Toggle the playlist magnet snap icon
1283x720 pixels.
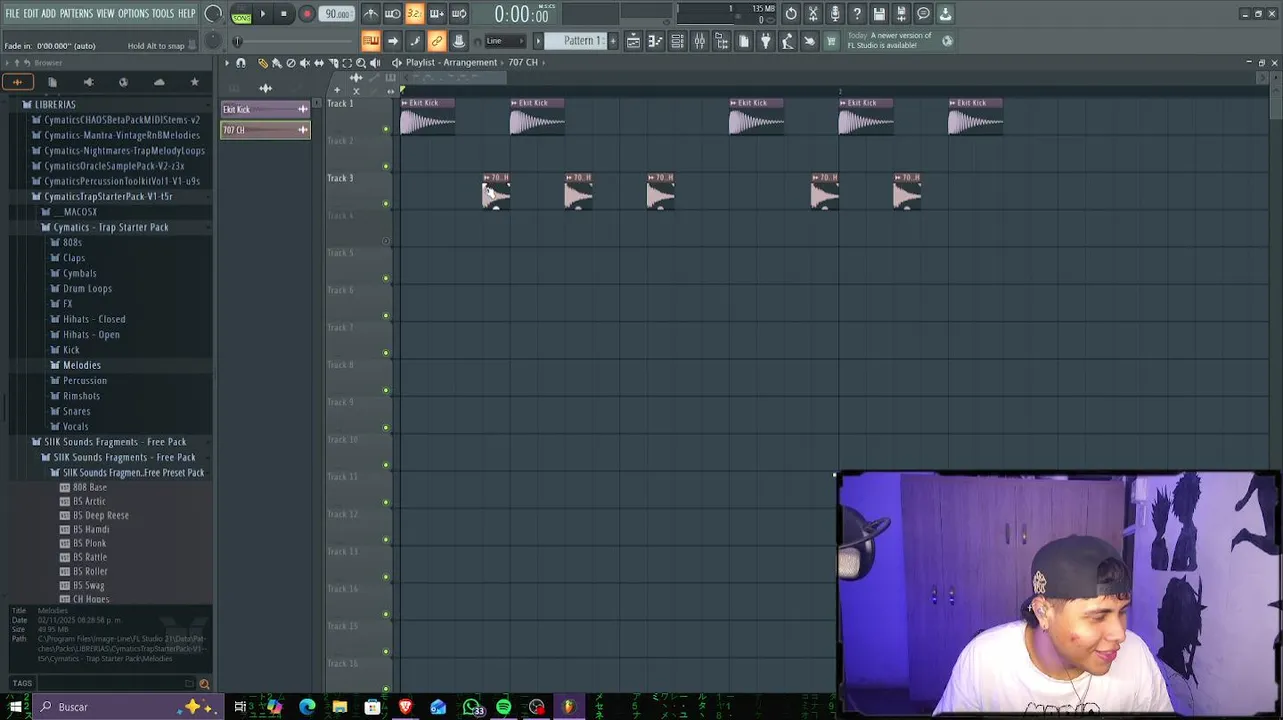pos(241,63)
